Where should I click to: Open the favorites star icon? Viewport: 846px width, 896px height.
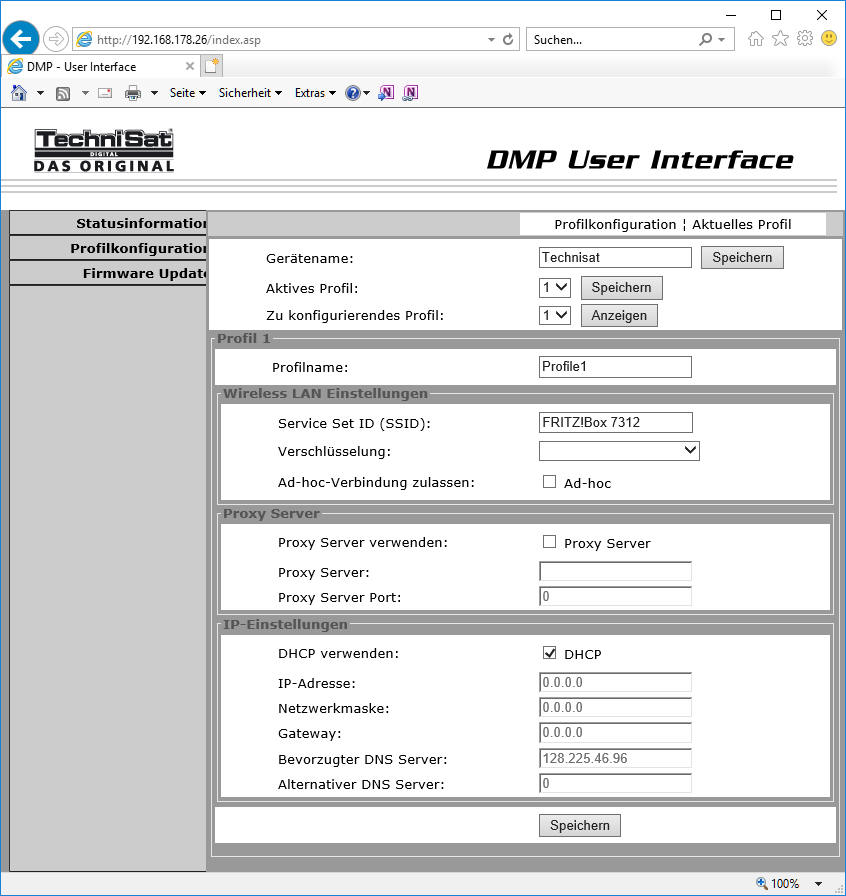pyautogui.click(x=780, y=39)
